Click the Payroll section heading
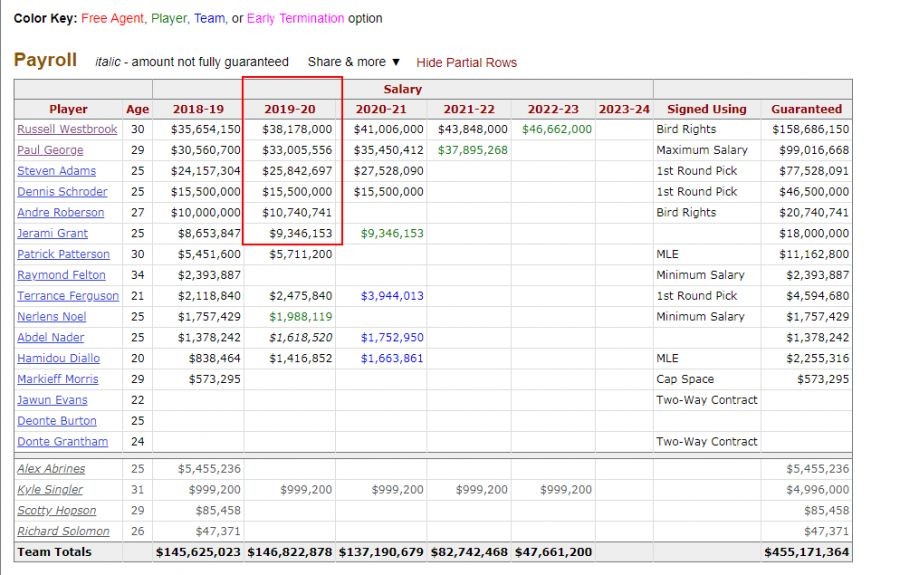900x575 pixels. (45, 60)
